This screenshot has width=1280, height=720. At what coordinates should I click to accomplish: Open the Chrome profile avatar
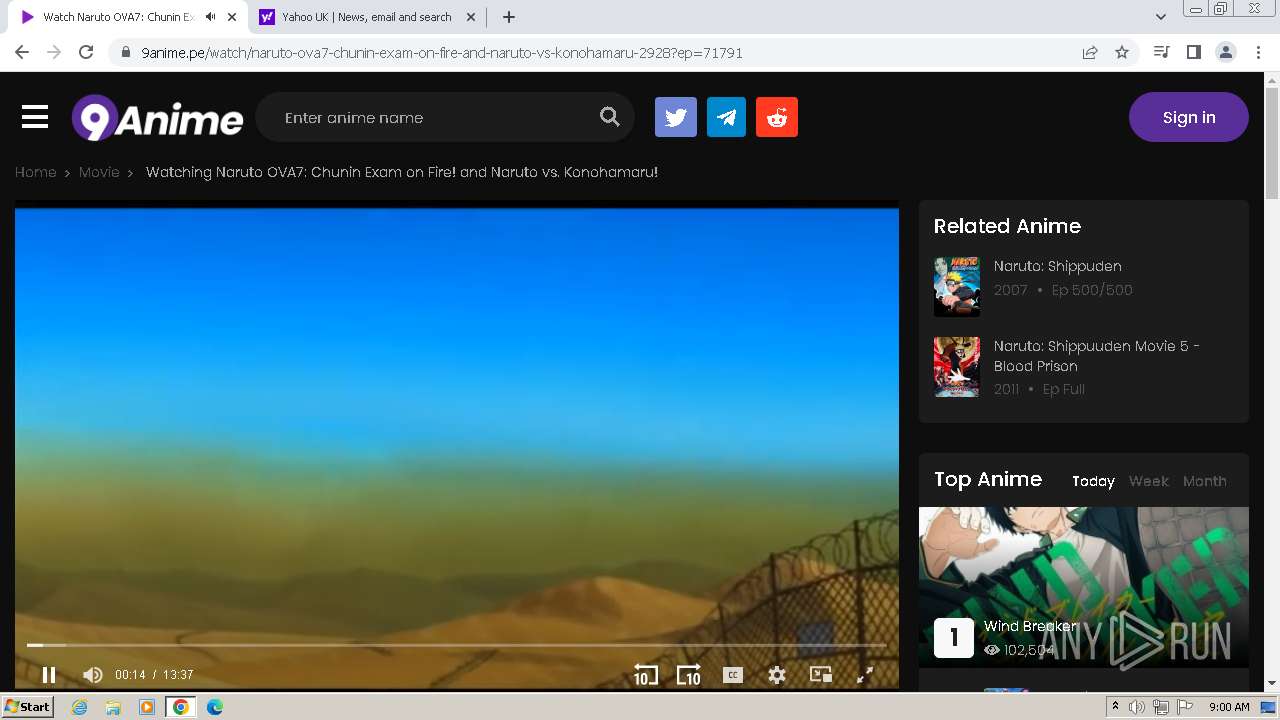tap(1226, 53)
